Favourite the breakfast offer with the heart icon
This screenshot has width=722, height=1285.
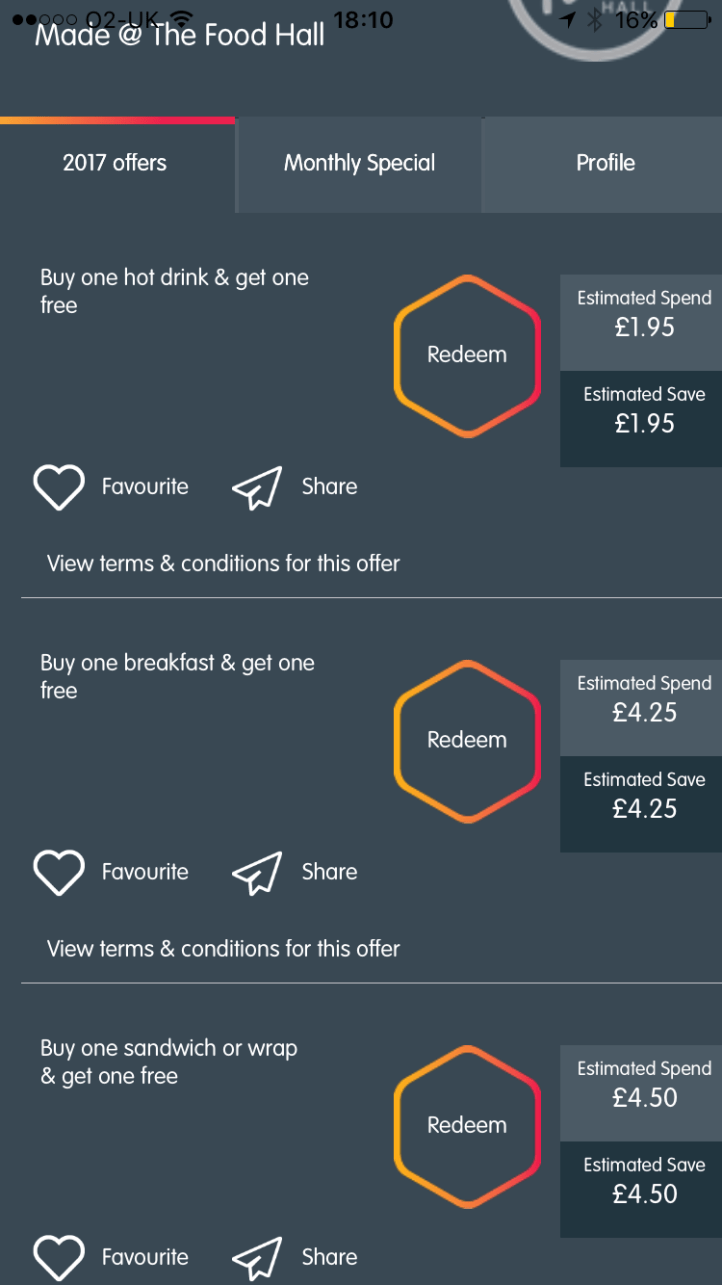59,872
